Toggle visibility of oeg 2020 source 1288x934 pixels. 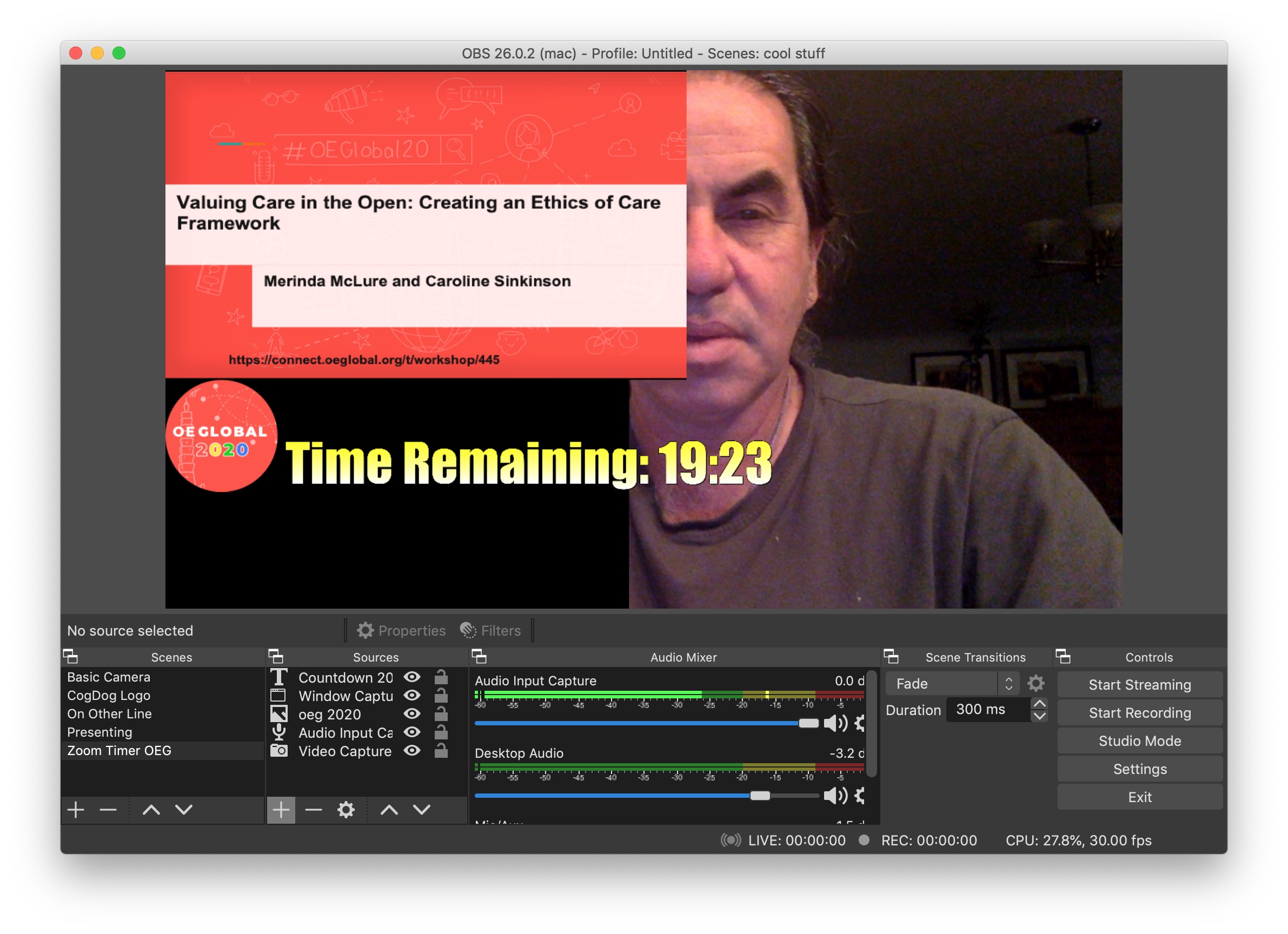click(x=412, y=713)
